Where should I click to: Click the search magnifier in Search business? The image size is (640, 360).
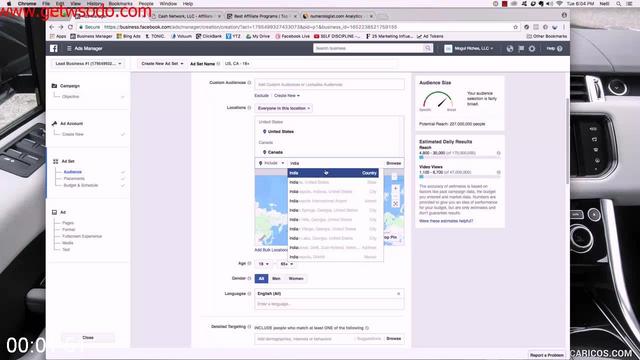click(x=427, y=48)
